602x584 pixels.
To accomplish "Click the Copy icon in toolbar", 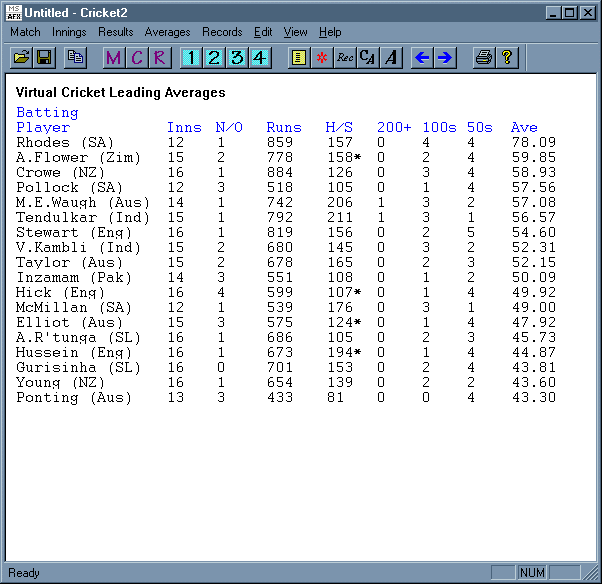I will point(75,58).
